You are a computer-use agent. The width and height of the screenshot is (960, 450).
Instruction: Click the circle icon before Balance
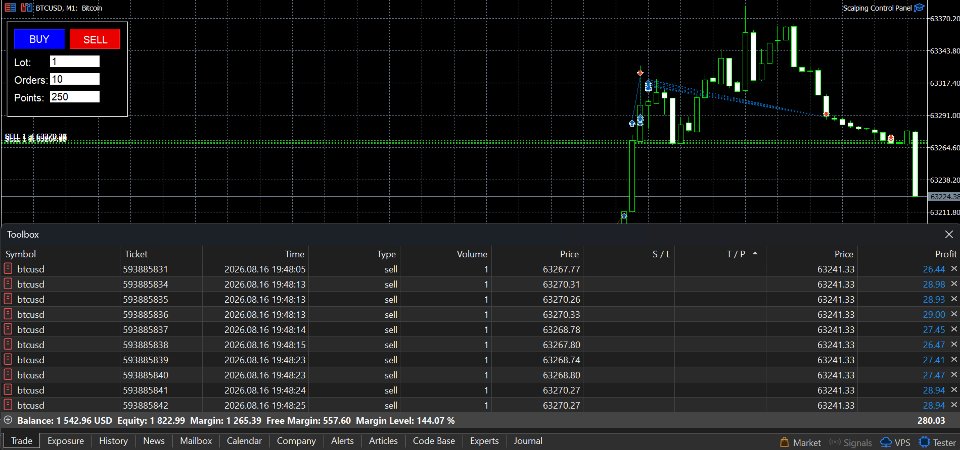click(x=8, y=421)
